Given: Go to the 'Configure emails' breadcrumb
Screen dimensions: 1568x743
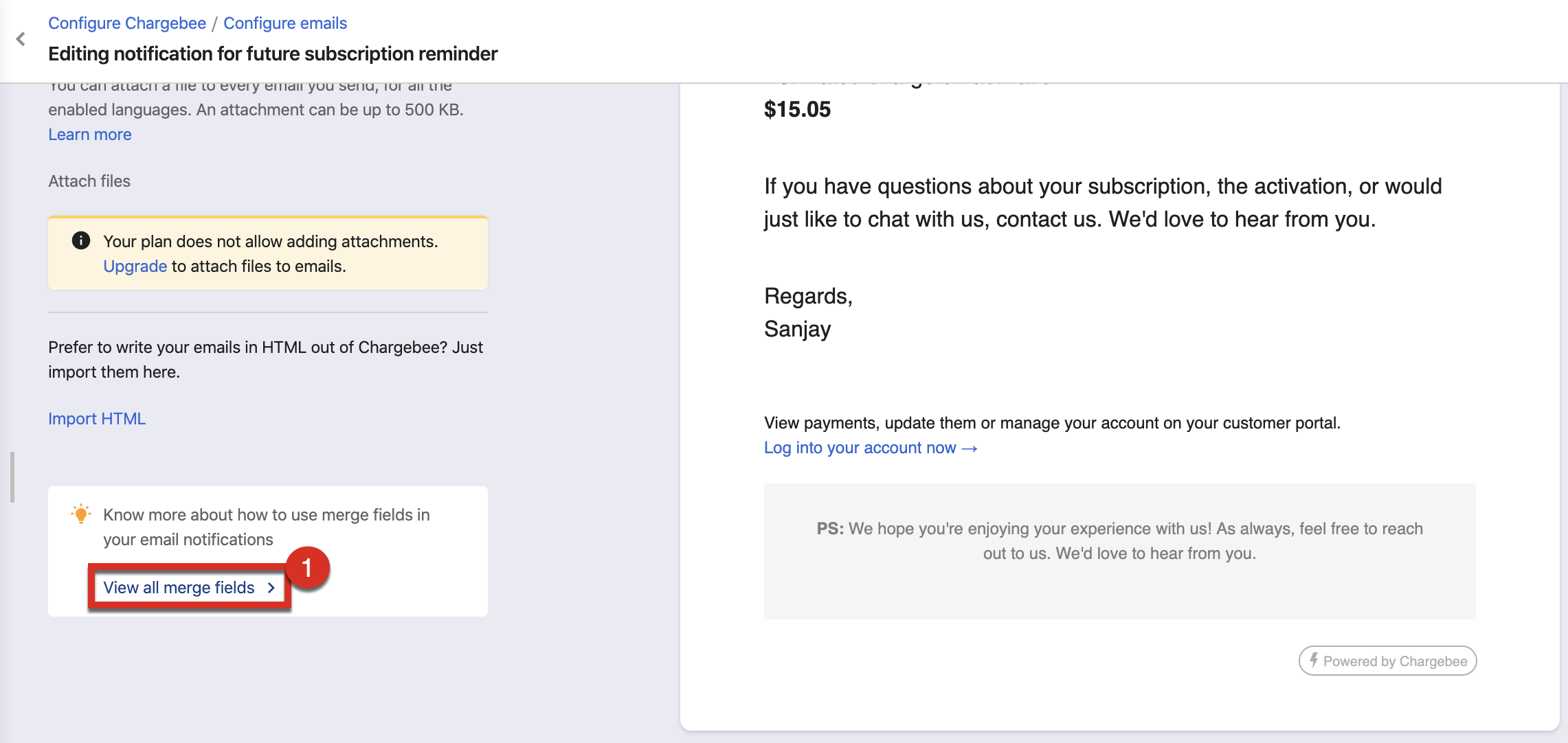Looking at the screenshot, I should 285,23.
